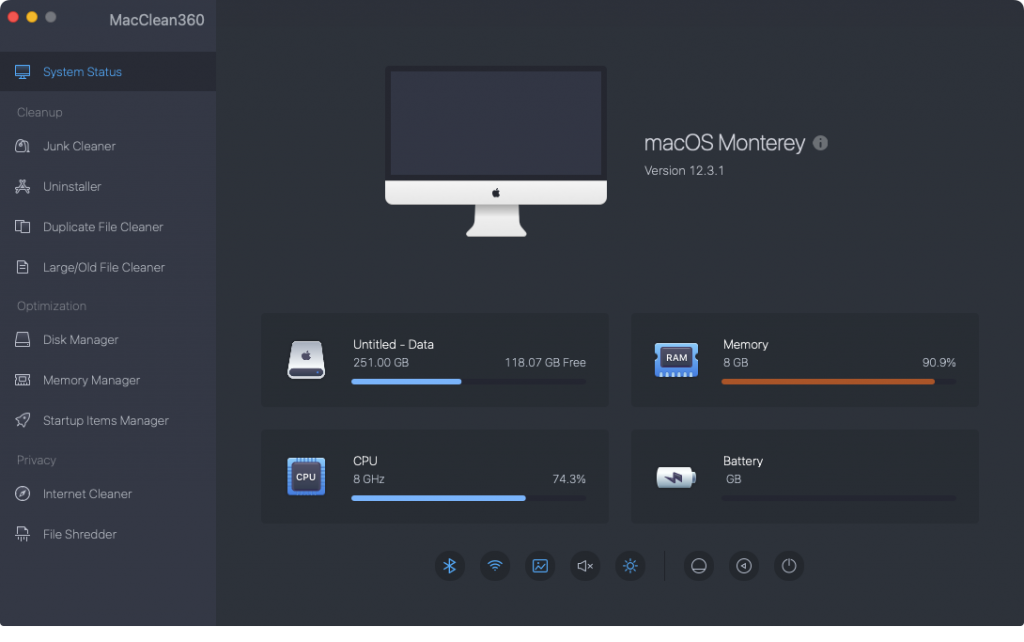
Task: Click the System Status monitor icon
Action: click(x=22, y=72)
